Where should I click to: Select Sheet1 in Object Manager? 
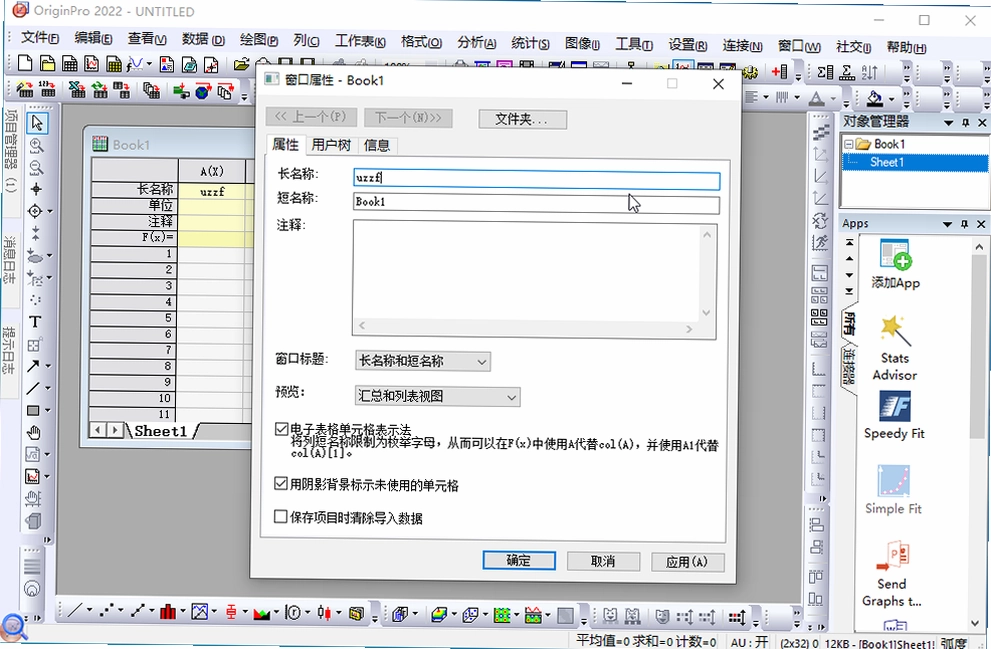(887, 162)
